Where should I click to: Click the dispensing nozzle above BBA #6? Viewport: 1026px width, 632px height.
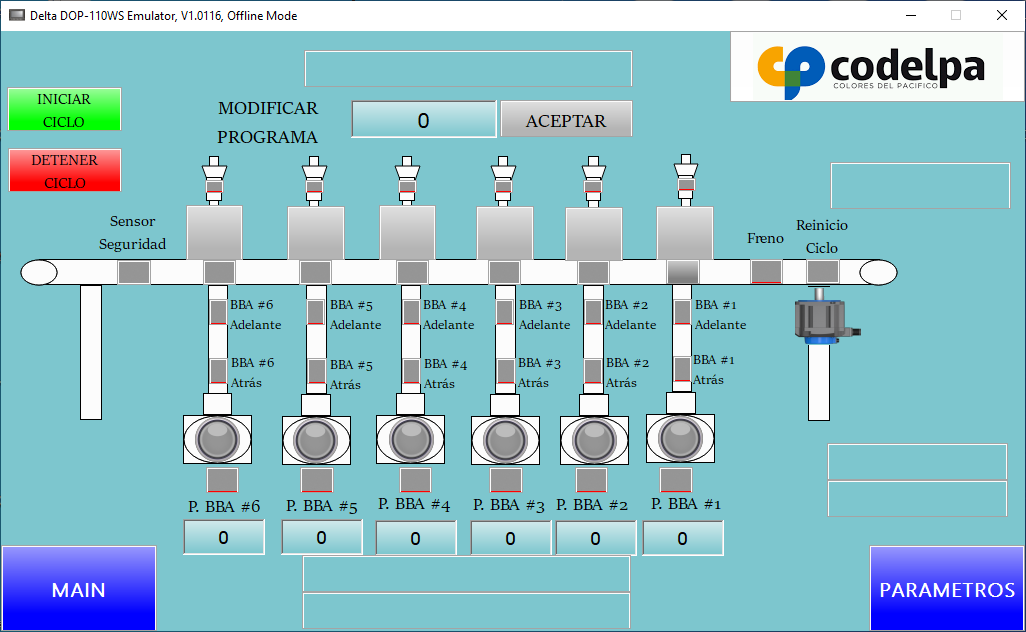[x=214, y=180]
